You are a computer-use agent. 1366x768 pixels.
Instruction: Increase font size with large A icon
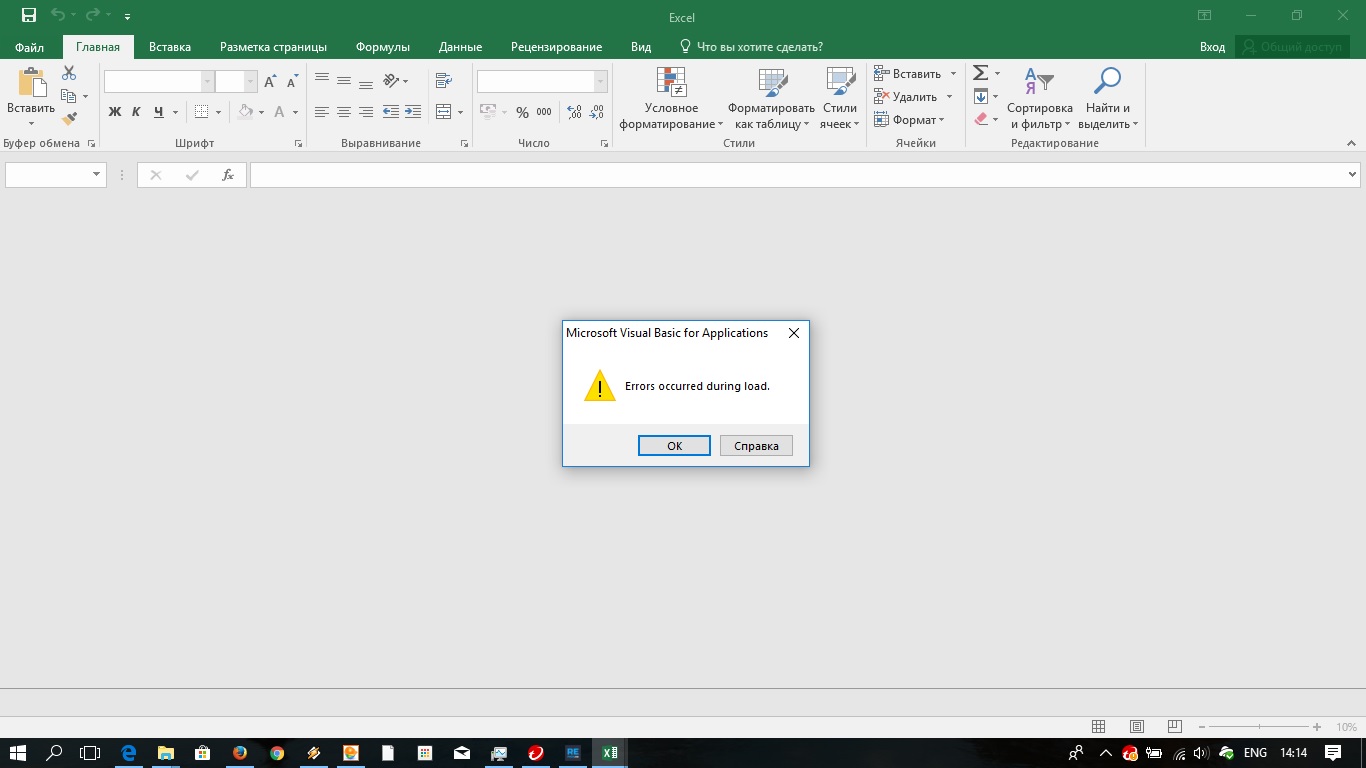tap(270, 82)
